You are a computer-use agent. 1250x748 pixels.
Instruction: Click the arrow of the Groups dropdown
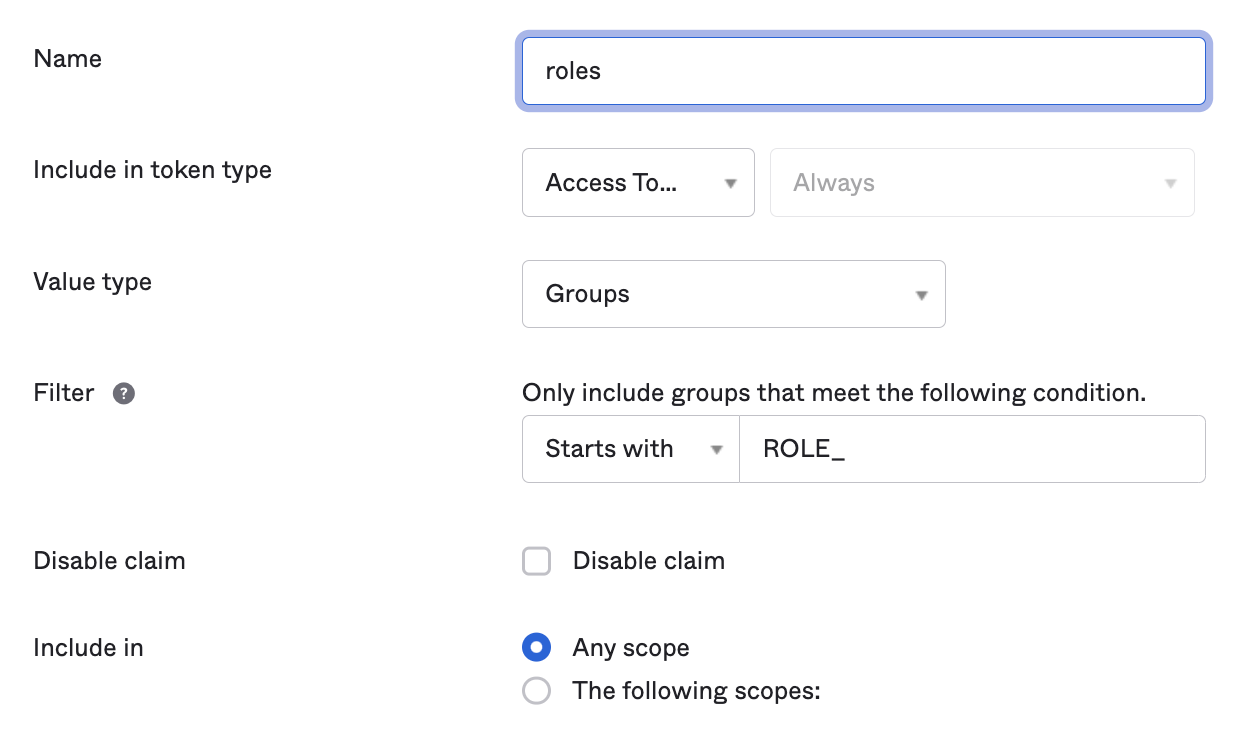click(x=921, y=295)
